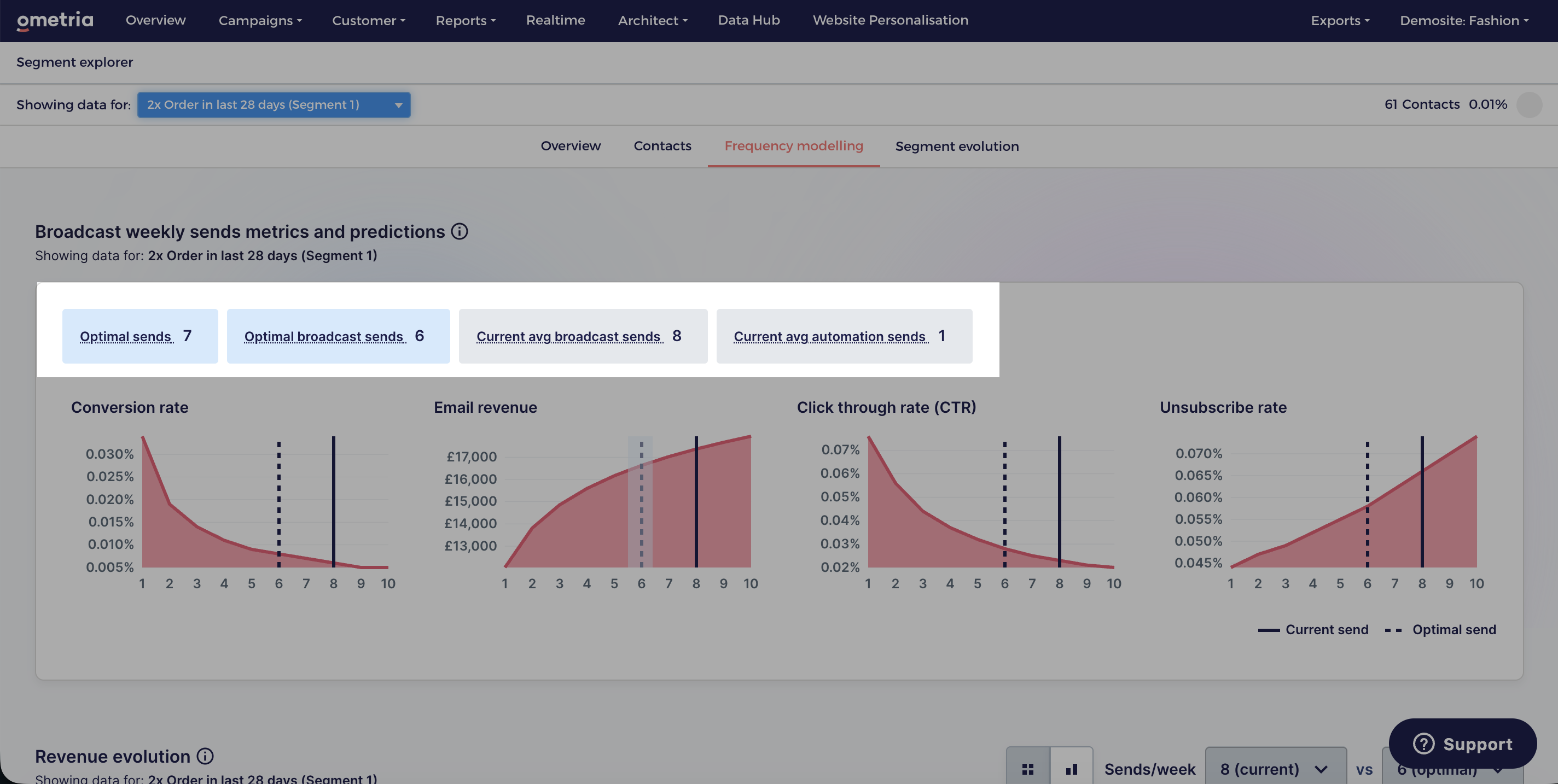Switch to bar chart view icon
Image resolution: width=1558 pixels, height=784 pixels.
(x=1072, y=769)
